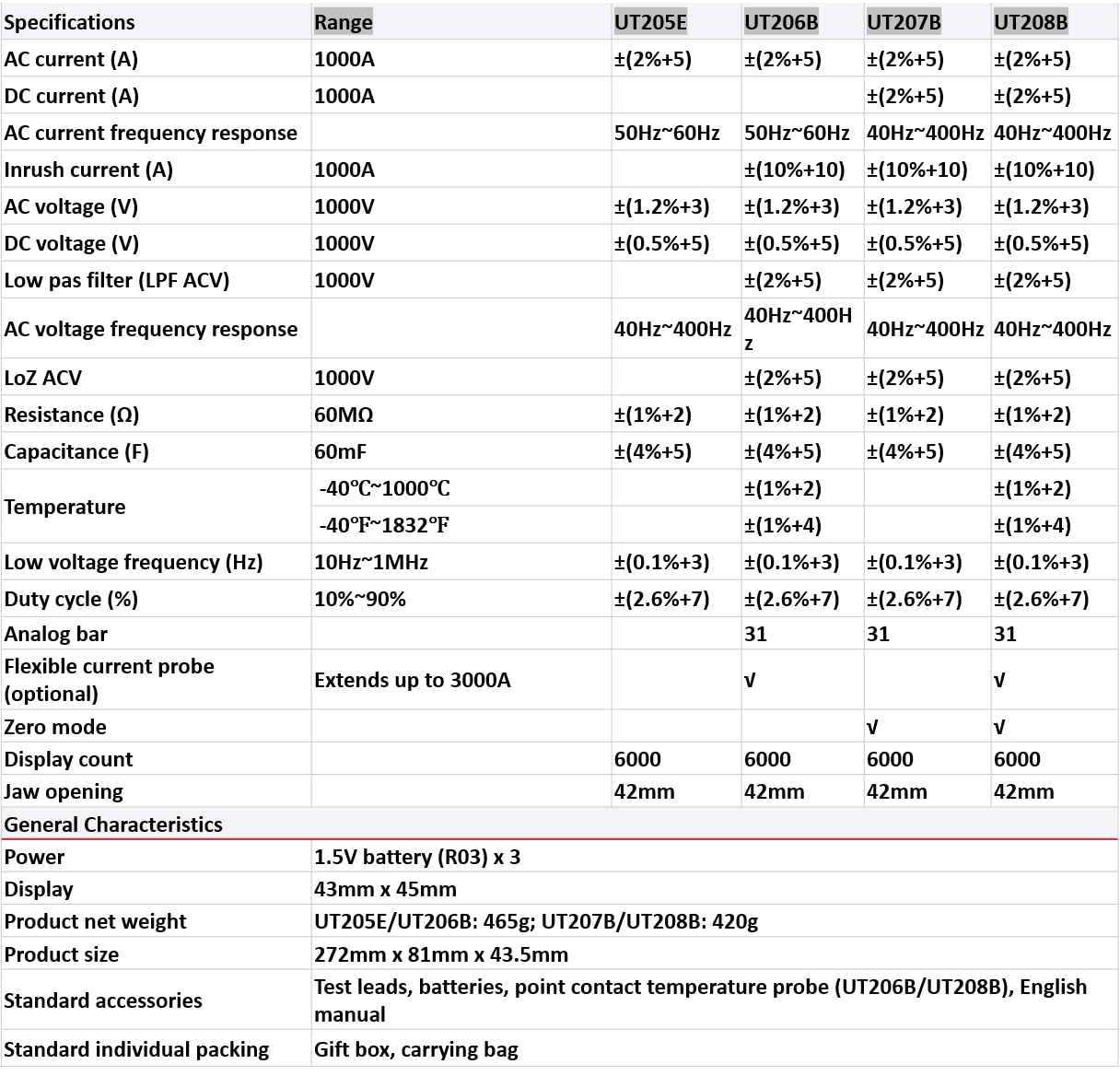The height and width of the screenshot is (1076, 1120).
Task: Click the General Characteristics section heading
Action: (113, 825)
